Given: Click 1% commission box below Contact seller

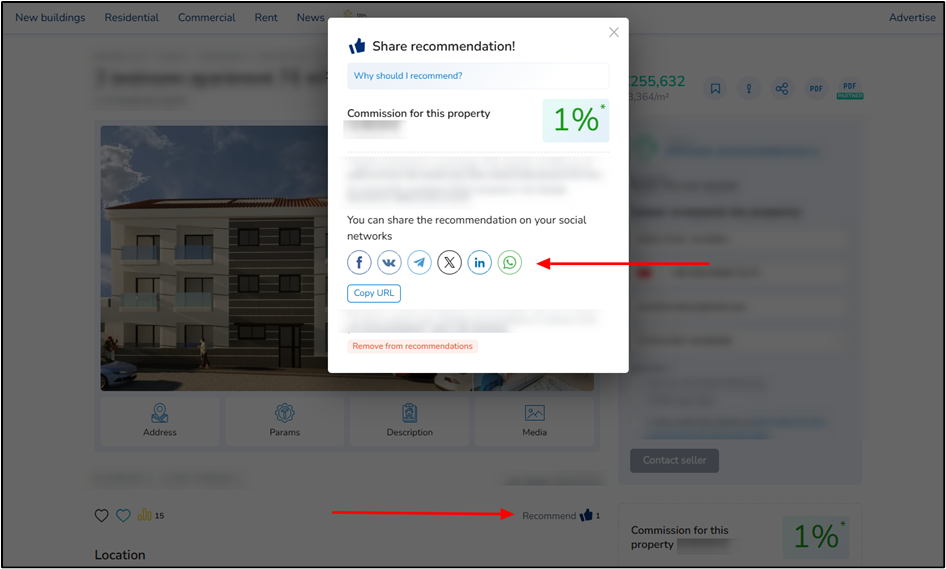Looking at the screenshot, I should [x=816, y=536].
